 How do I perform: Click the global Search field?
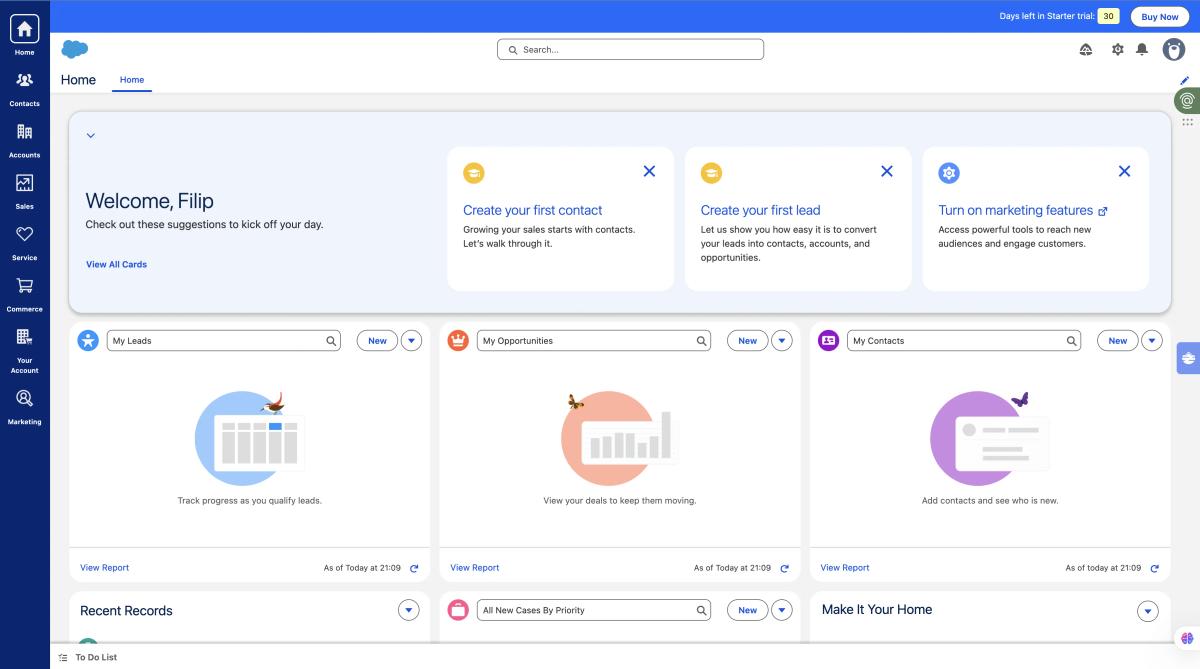pyautogui.click(x=630, y=49)
